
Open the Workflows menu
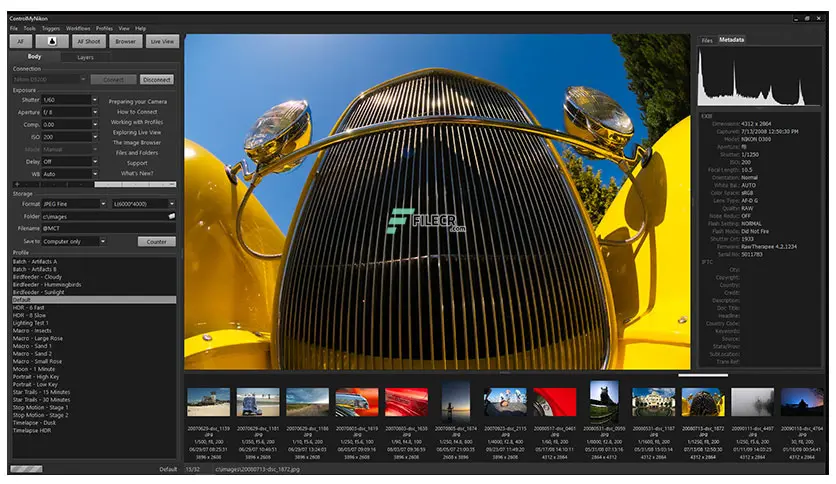(78, 28)
